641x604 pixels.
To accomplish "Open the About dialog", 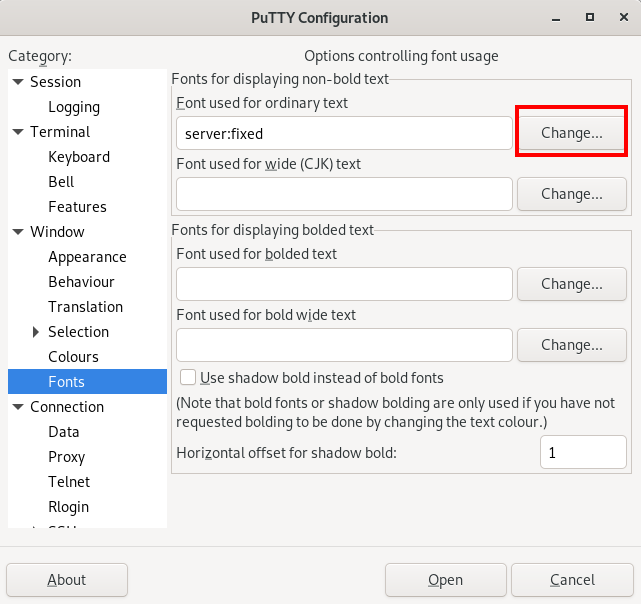I will (x=67, y=580).
